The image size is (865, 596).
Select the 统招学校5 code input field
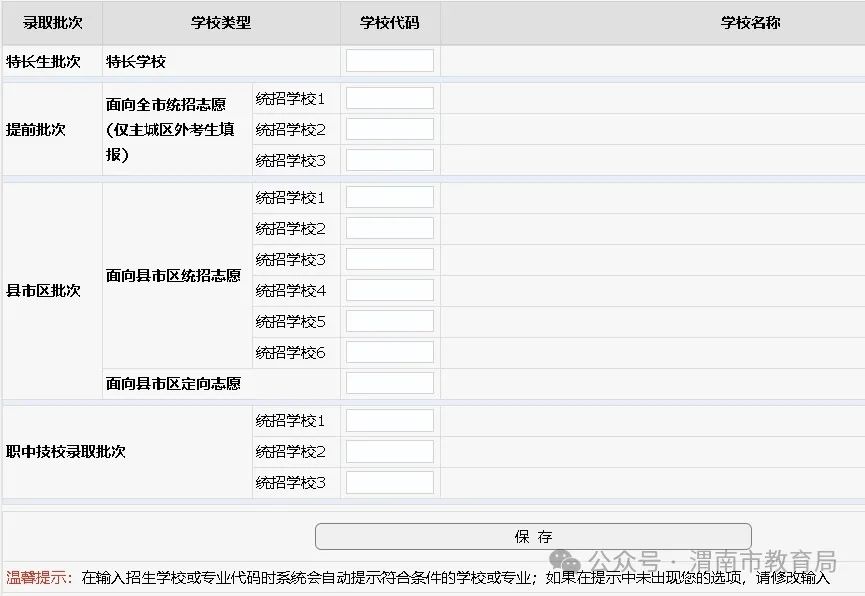click(389, 320)
